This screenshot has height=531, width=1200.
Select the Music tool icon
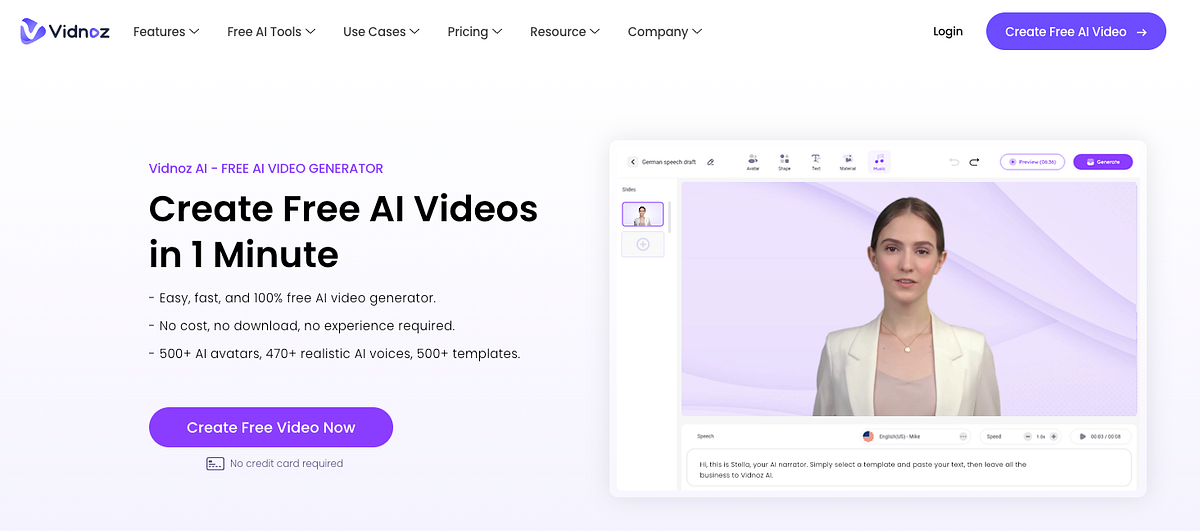coord(879,162)
